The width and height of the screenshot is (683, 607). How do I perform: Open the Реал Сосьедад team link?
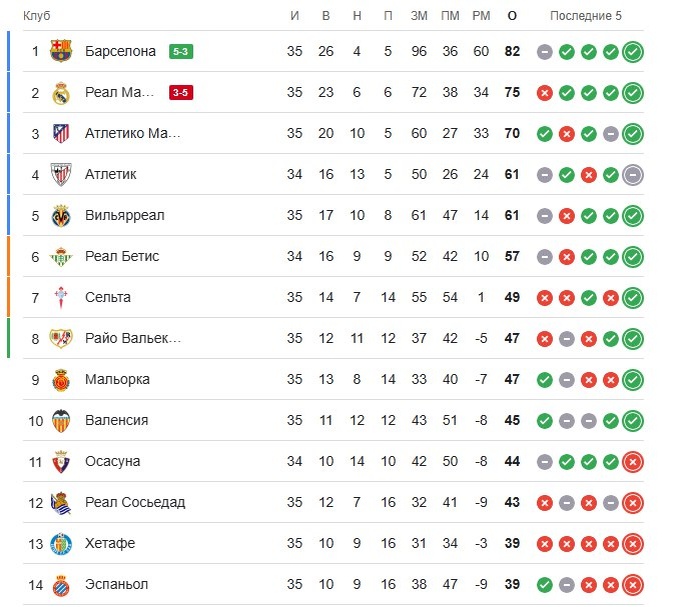coord(135,502)
